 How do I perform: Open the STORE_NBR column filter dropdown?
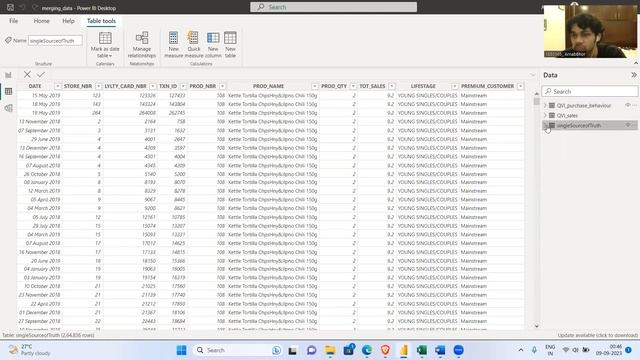[x=98, y=86]
